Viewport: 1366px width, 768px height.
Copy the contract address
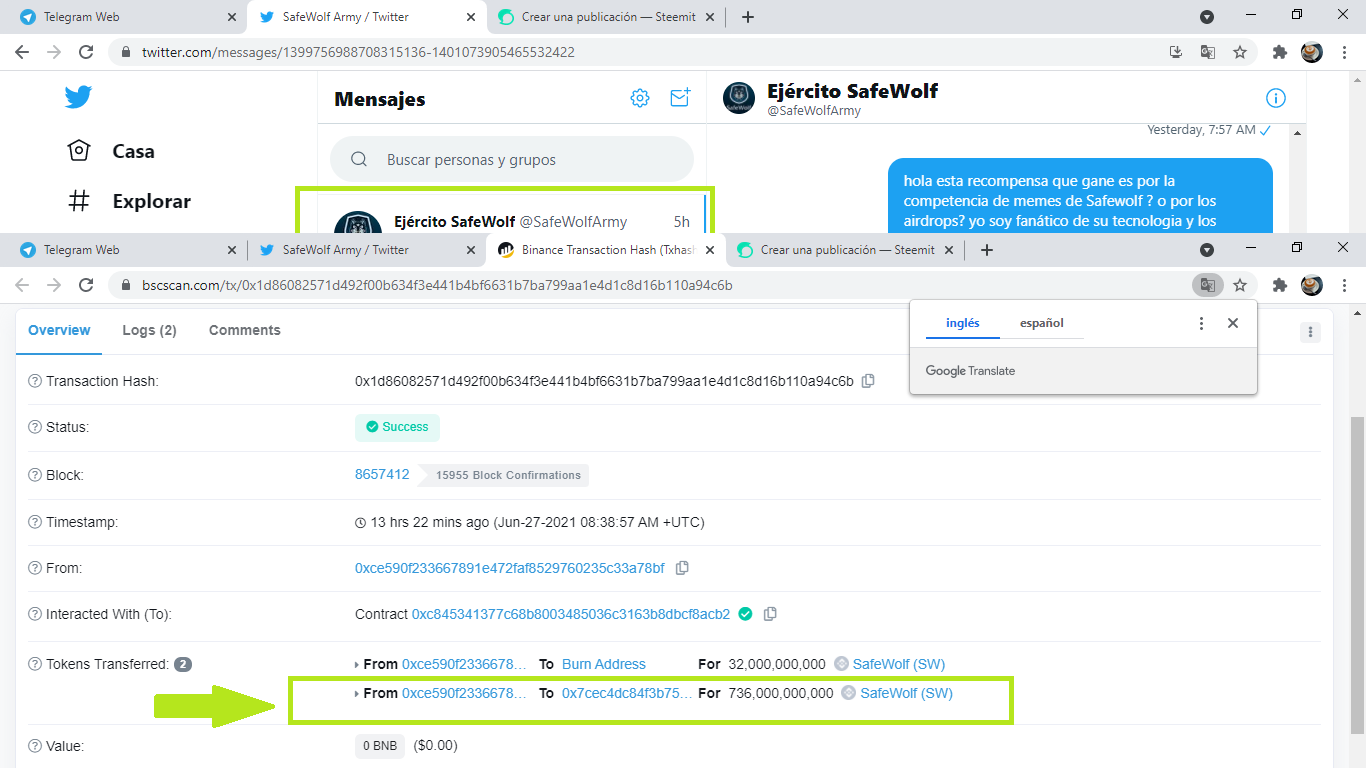(x=770, y=614)
